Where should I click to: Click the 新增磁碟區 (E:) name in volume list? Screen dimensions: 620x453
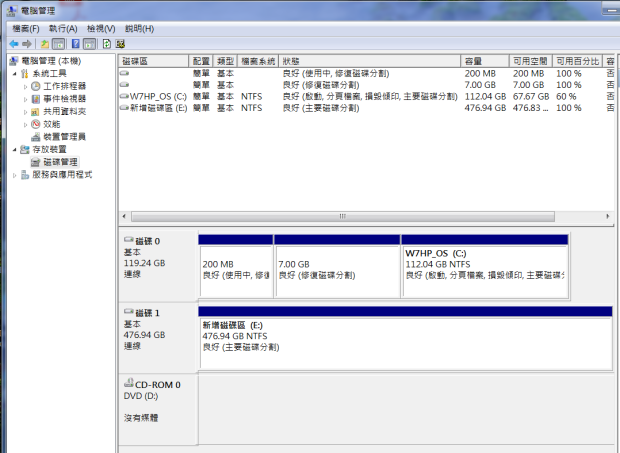click(x=159, y=108)
